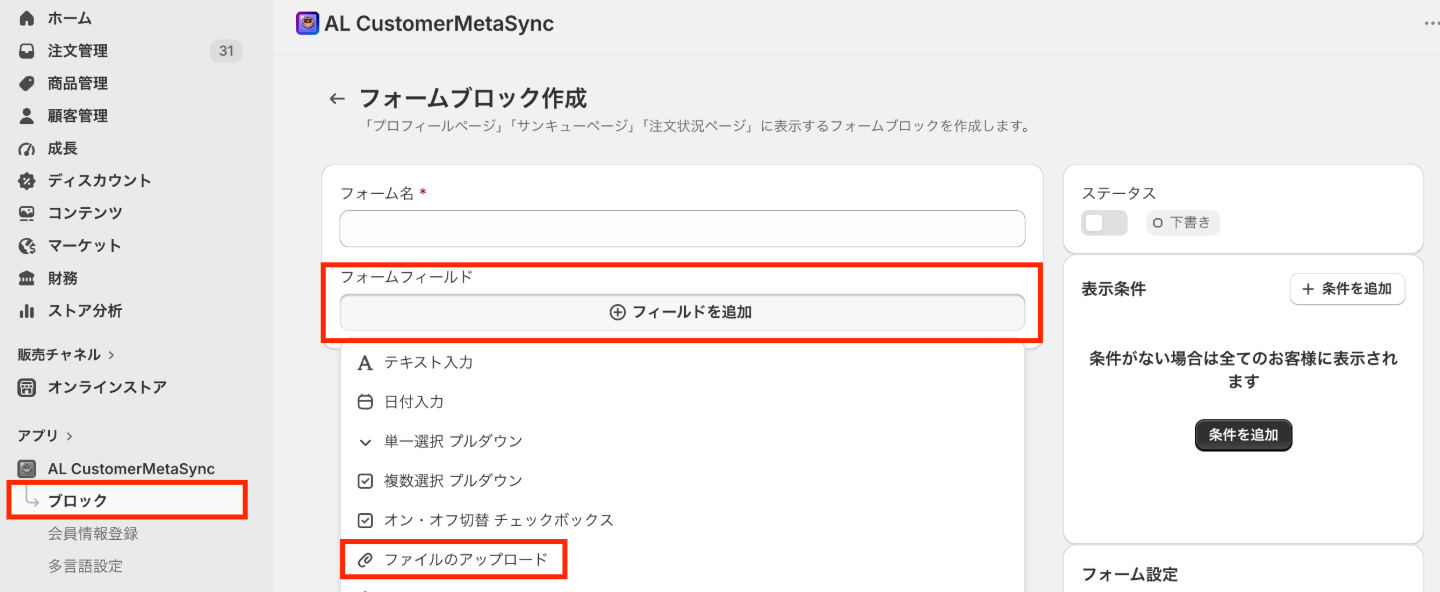Click the back arrow next to フォームブロック作成
Screen dimensions: 1440x592
click(337, 99)
